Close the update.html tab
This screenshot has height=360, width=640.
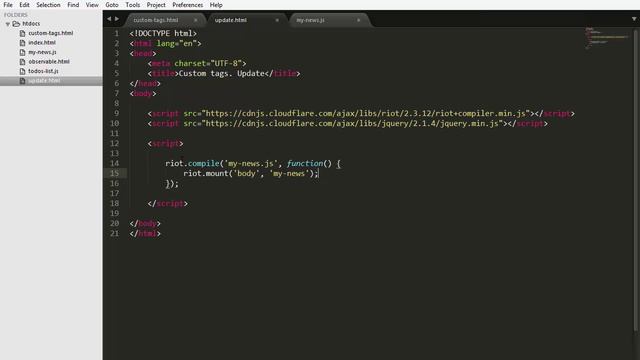(277, 20)
